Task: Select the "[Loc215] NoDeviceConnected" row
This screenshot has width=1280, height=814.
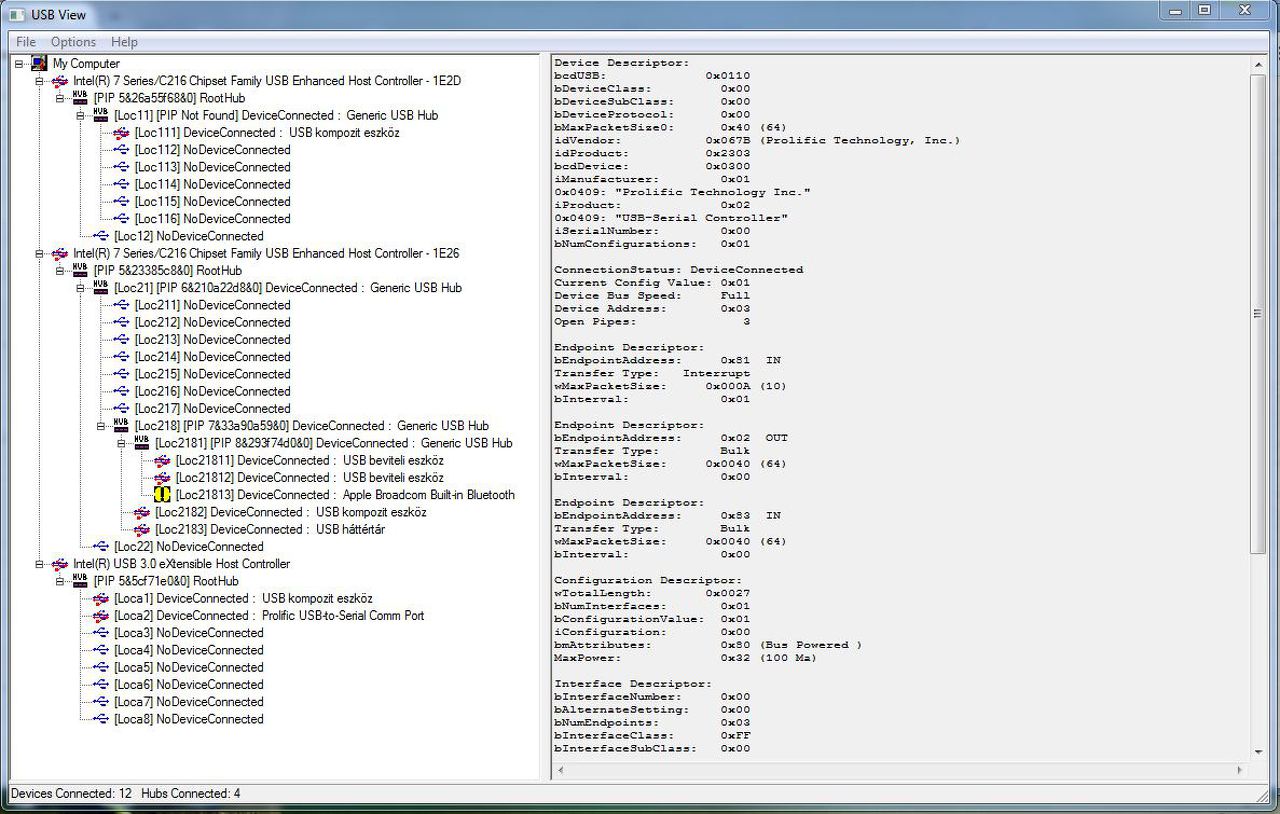Action: (212, 374)
